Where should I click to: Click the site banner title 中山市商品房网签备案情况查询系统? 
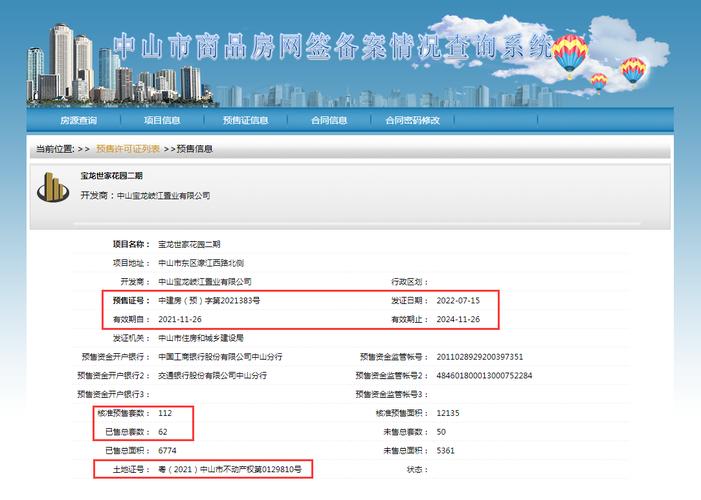[x=333, y=47]
